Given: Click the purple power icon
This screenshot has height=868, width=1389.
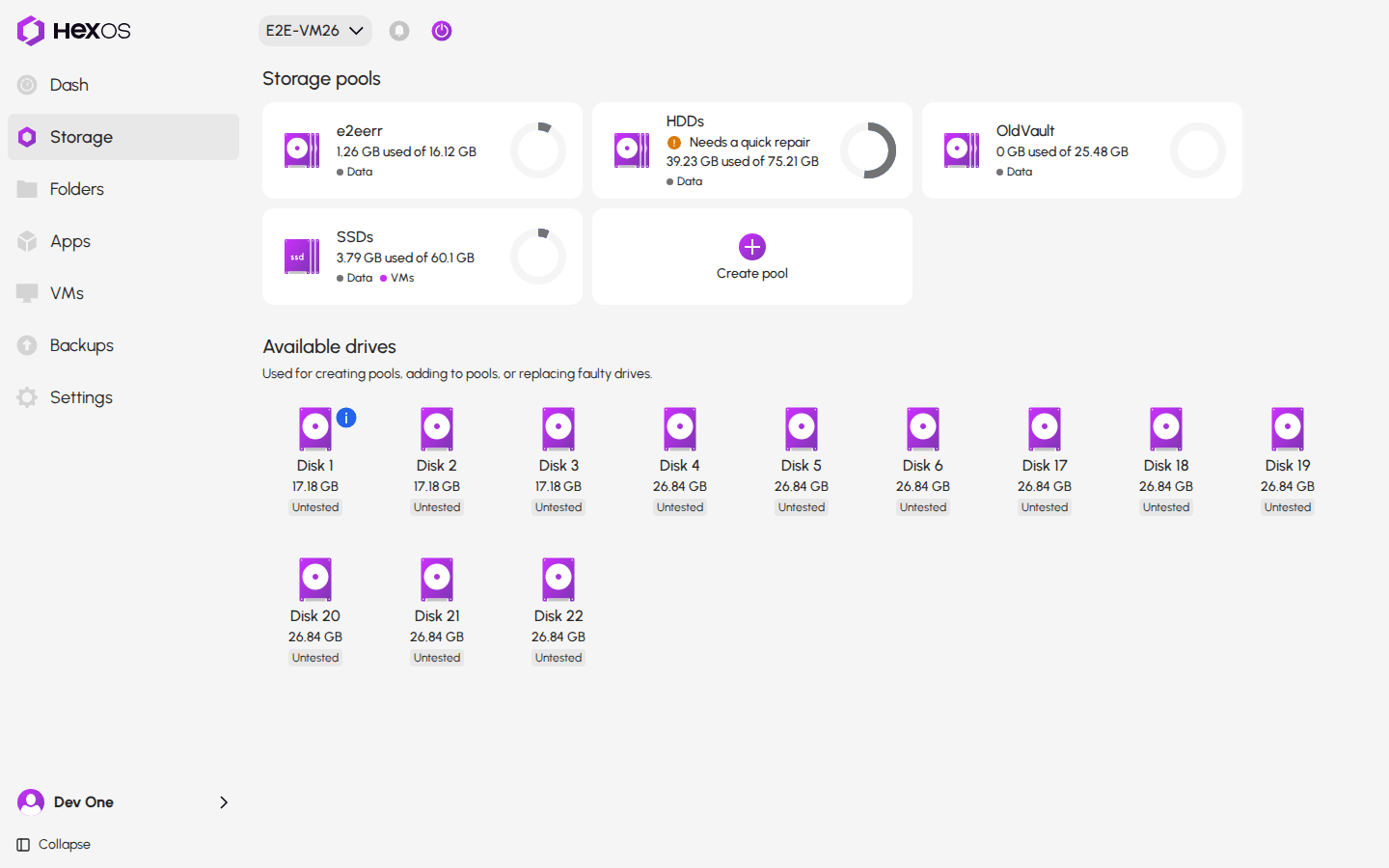Looking at the screenshot, I should coord(442,31).
